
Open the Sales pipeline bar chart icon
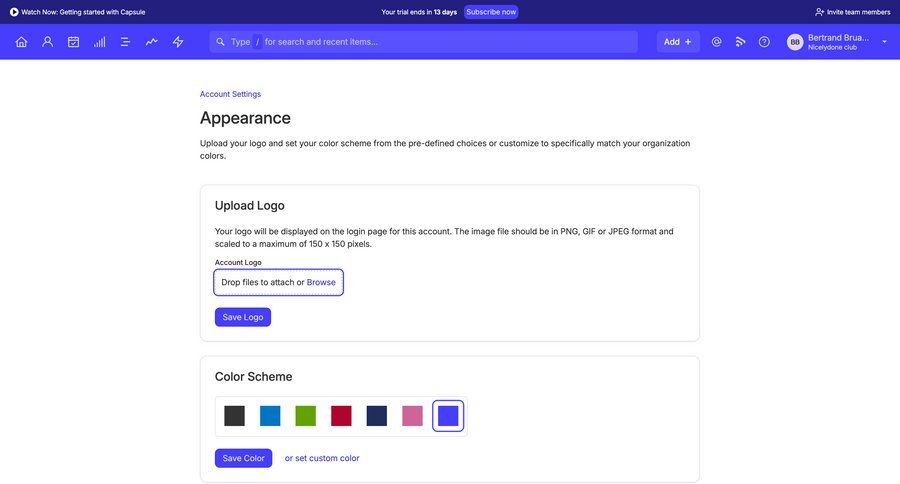[99, 42]
